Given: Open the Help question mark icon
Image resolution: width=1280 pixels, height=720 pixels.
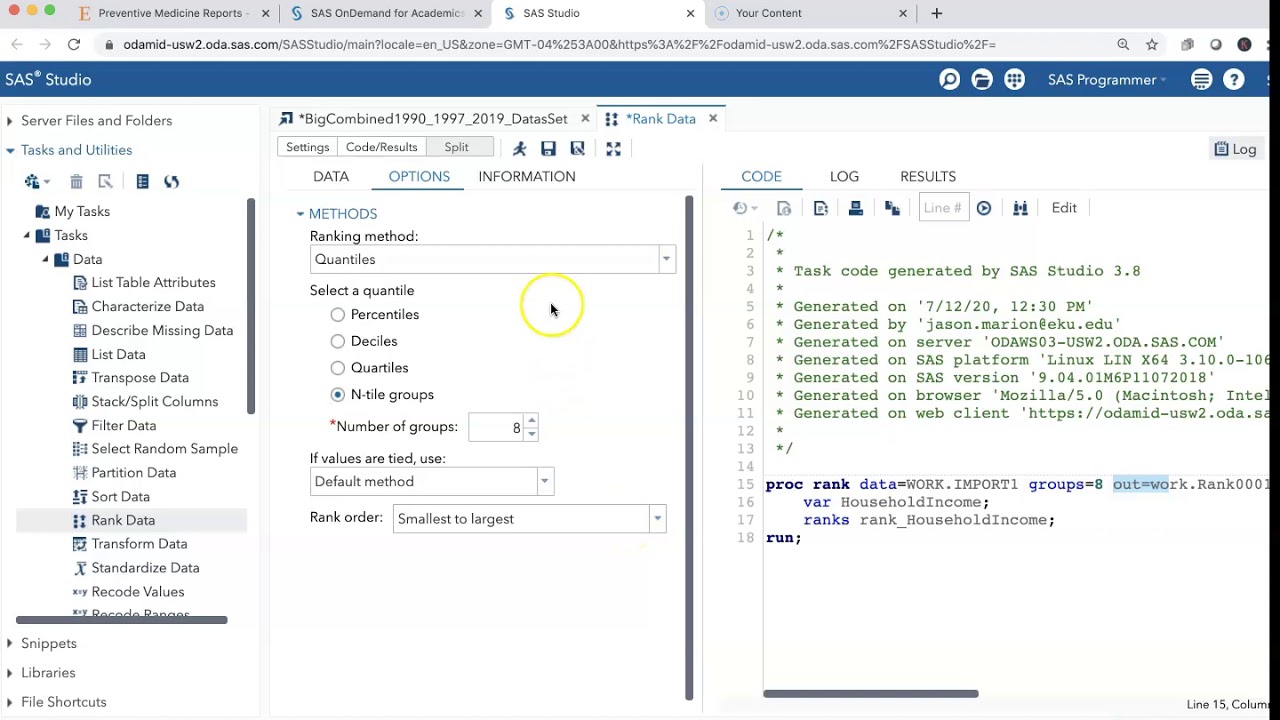Looking at the screenshot, I should coord(1234,80).
